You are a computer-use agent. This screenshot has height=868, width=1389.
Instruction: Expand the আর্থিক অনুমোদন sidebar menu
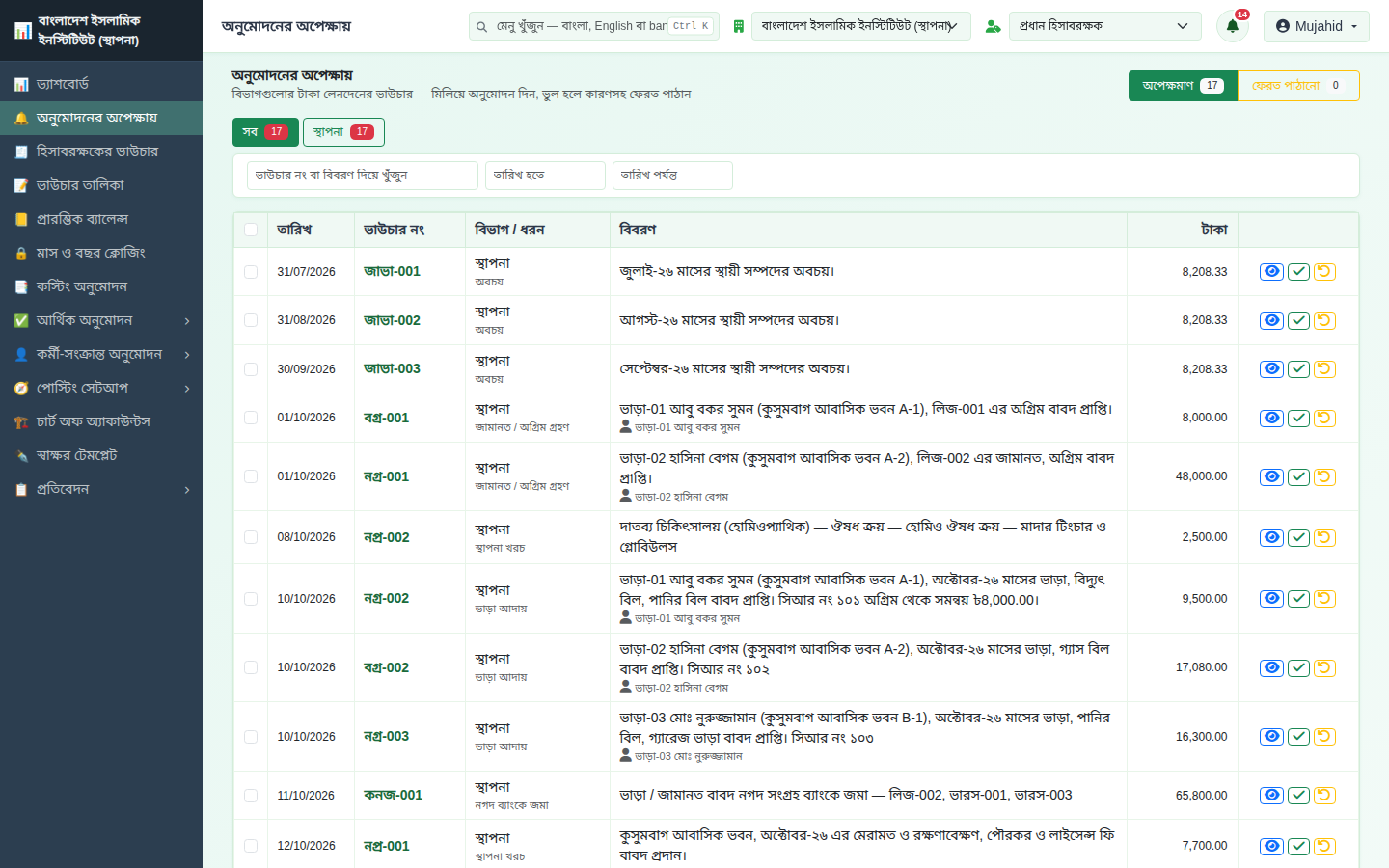pyautogui.click(x=101, y=320)
